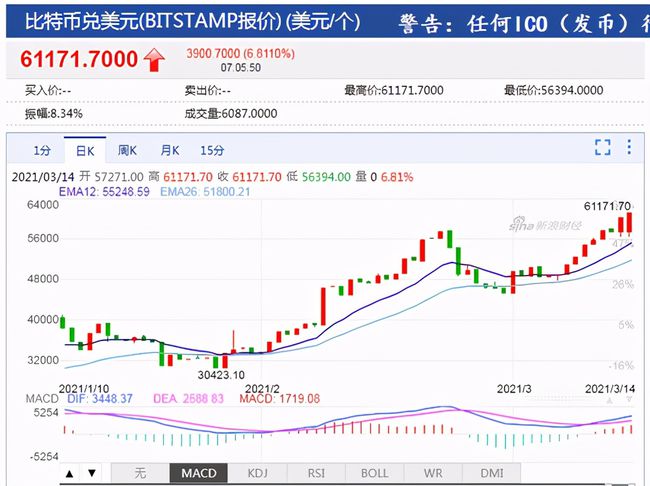
Task: Click the 40000 price axis label
Action: tap(43, 319)
